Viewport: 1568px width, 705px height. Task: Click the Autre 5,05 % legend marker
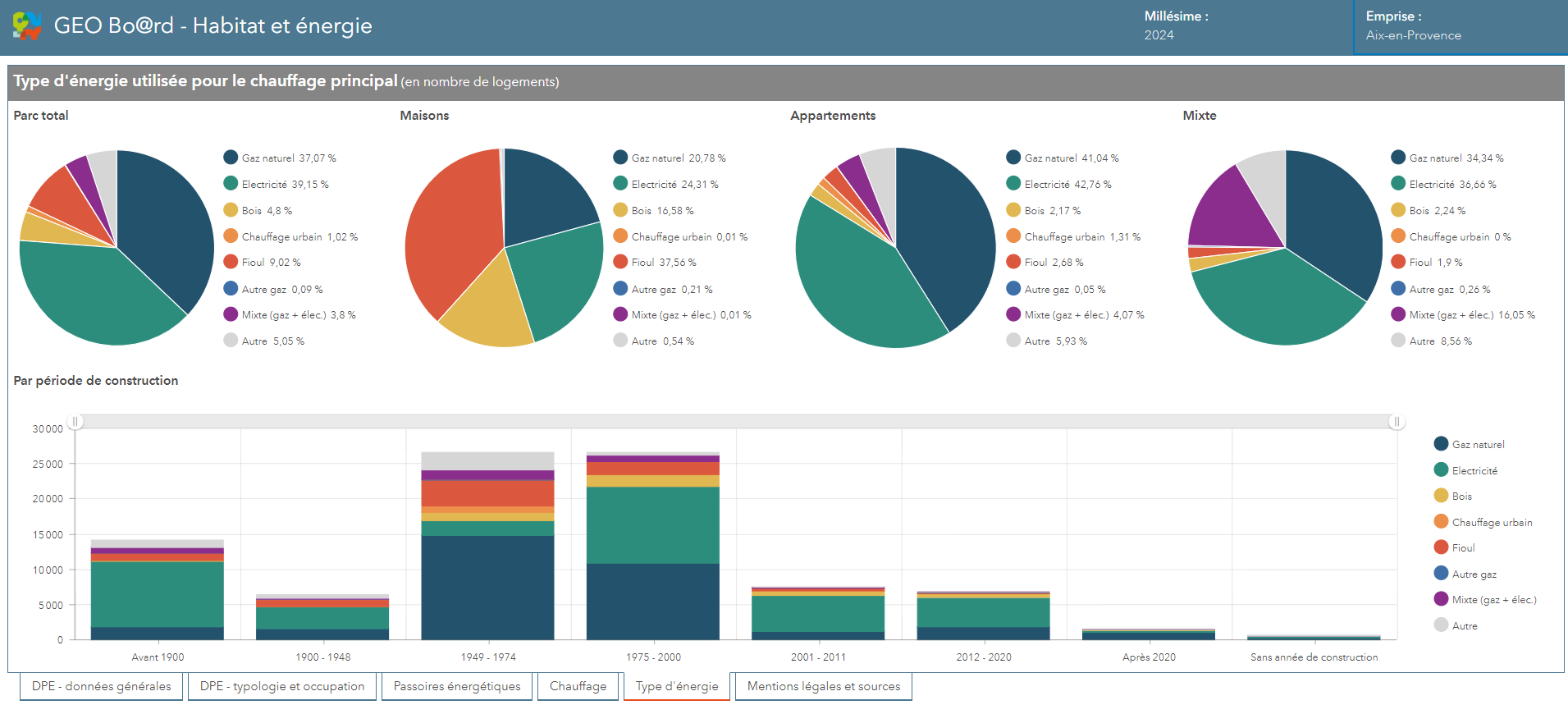pos(231,341)
